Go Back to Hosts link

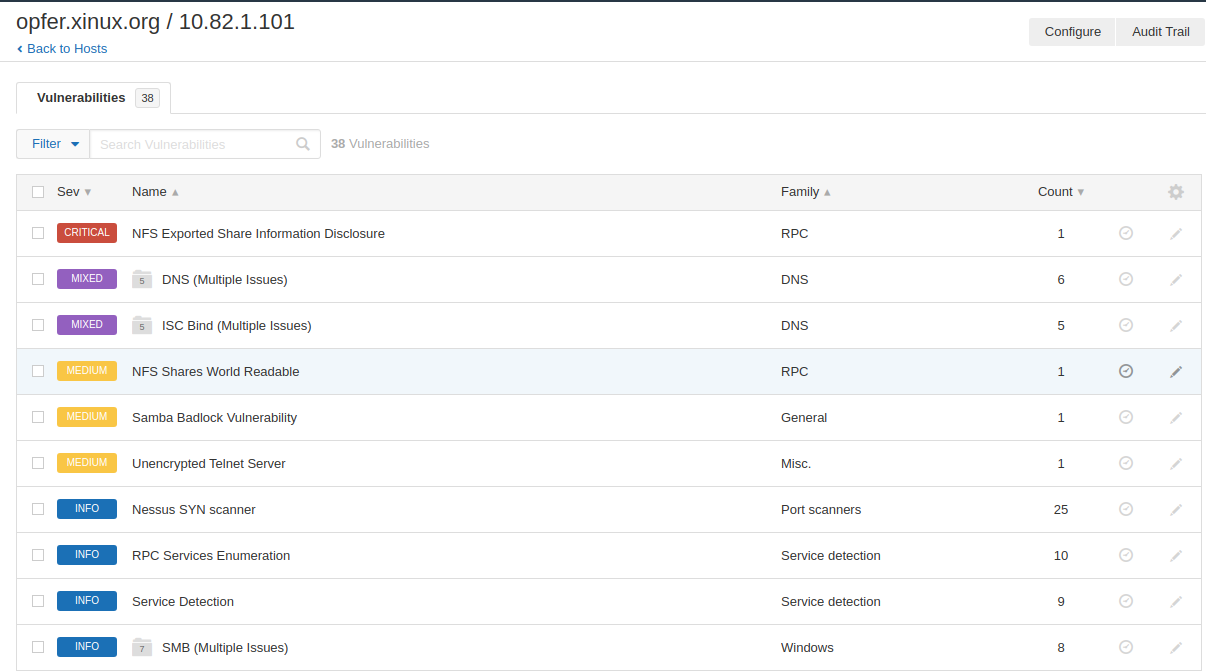coord(66,48)
